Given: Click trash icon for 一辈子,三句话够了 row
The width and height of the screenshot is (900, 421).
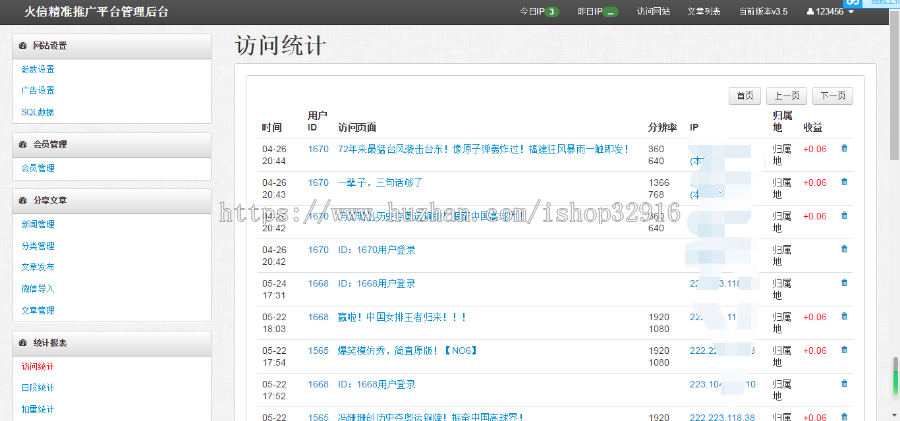Looking at the screenshot, I should coord(844,182).
